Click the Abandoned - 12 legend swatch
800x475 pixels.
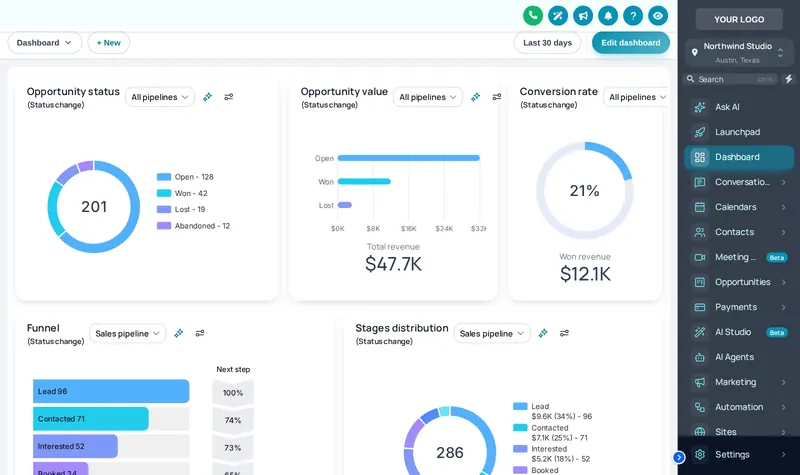[164, 226]
